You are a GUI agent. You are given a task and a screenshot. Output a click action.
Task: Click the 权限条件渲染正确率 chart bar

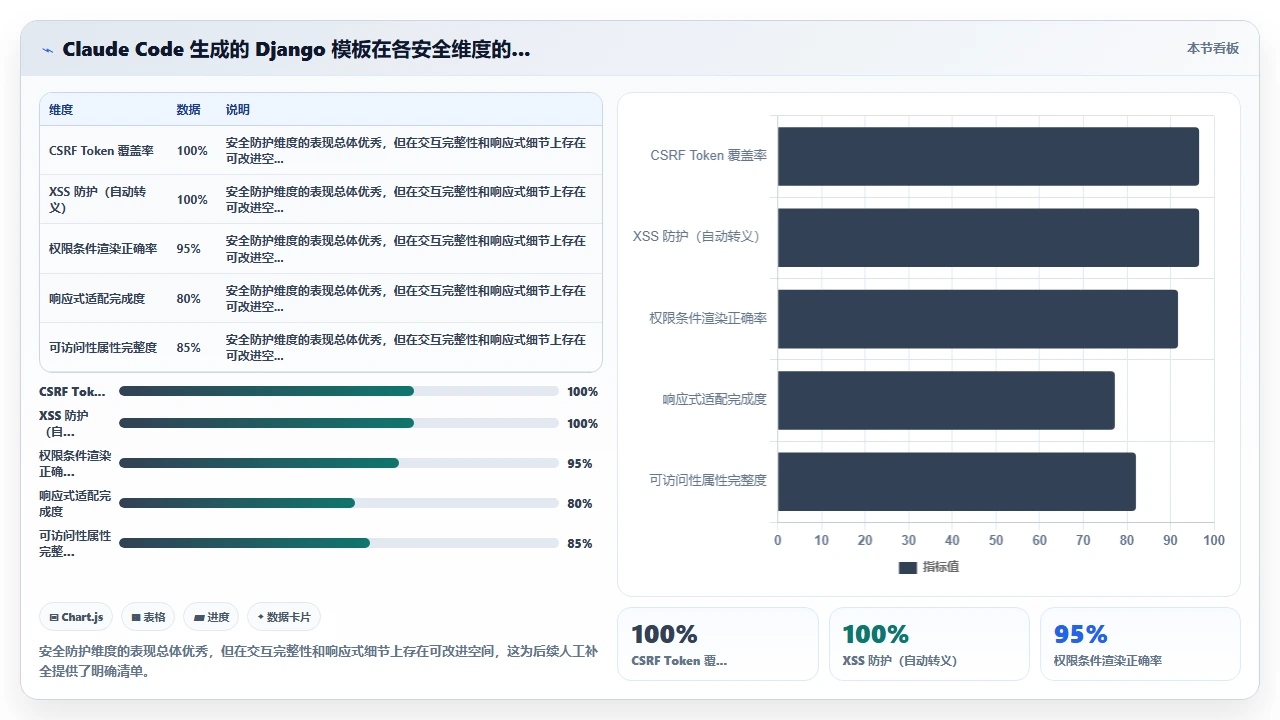coord(978,319)
